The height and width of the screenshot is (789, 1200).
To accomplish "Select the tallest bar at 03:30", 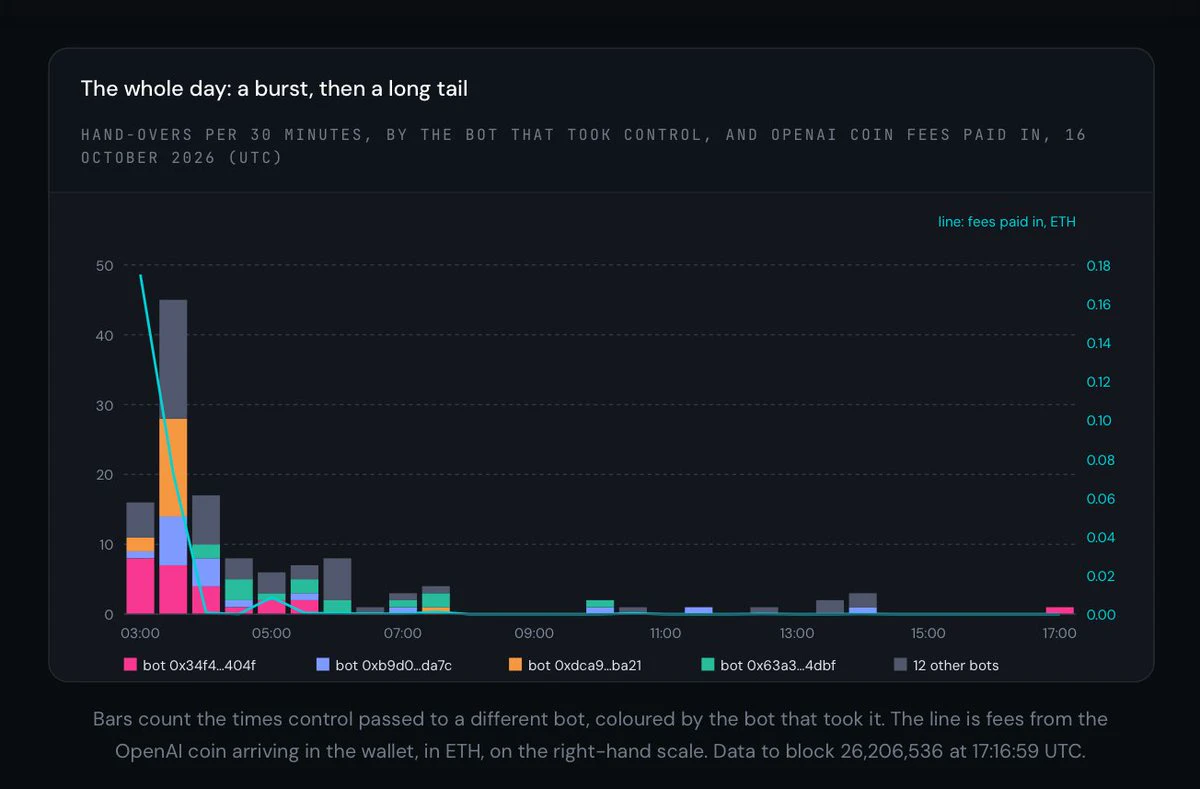I will click(173, 457).
